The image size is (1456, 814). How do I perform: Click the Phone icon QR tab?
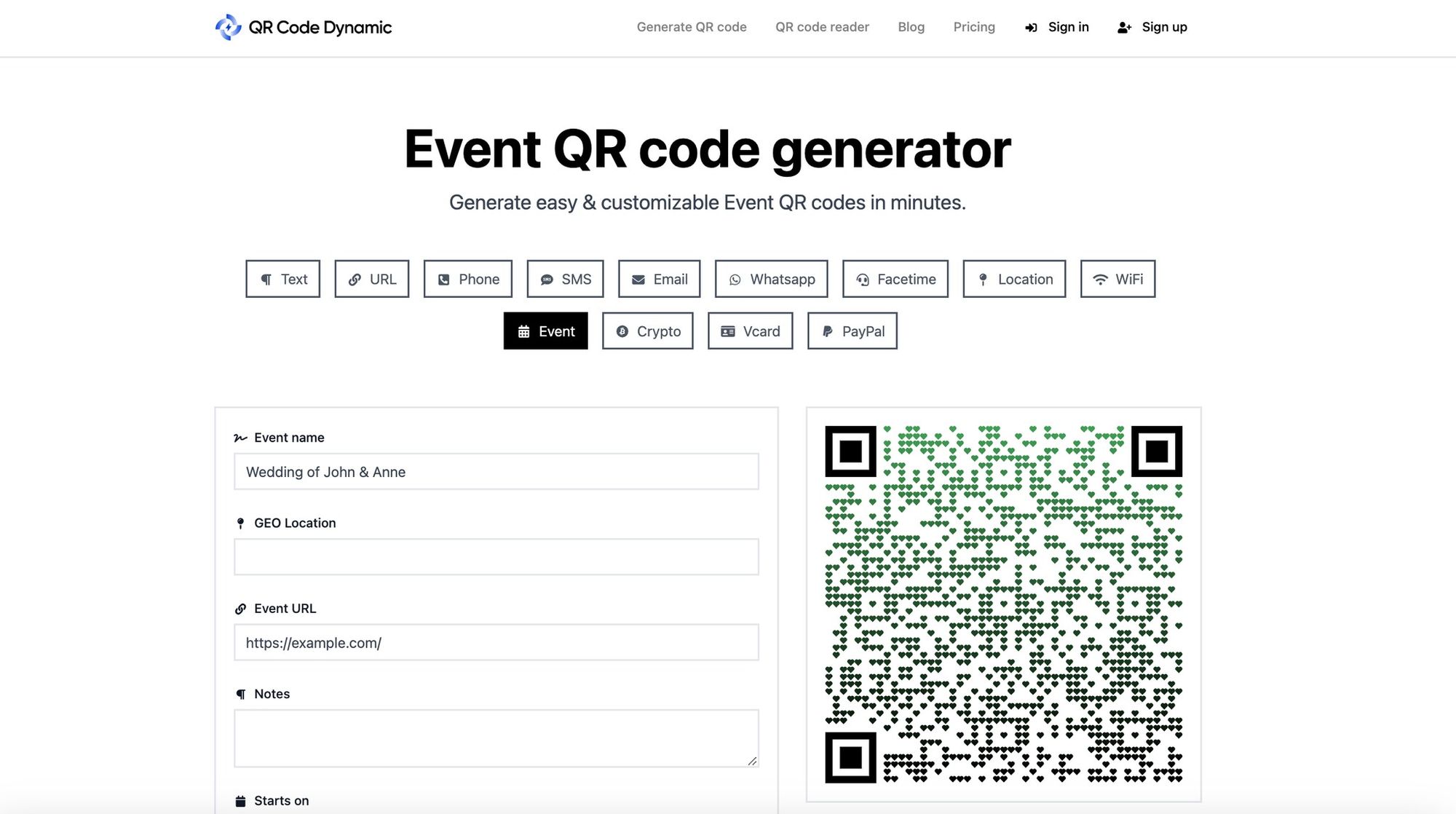(467, 279)
